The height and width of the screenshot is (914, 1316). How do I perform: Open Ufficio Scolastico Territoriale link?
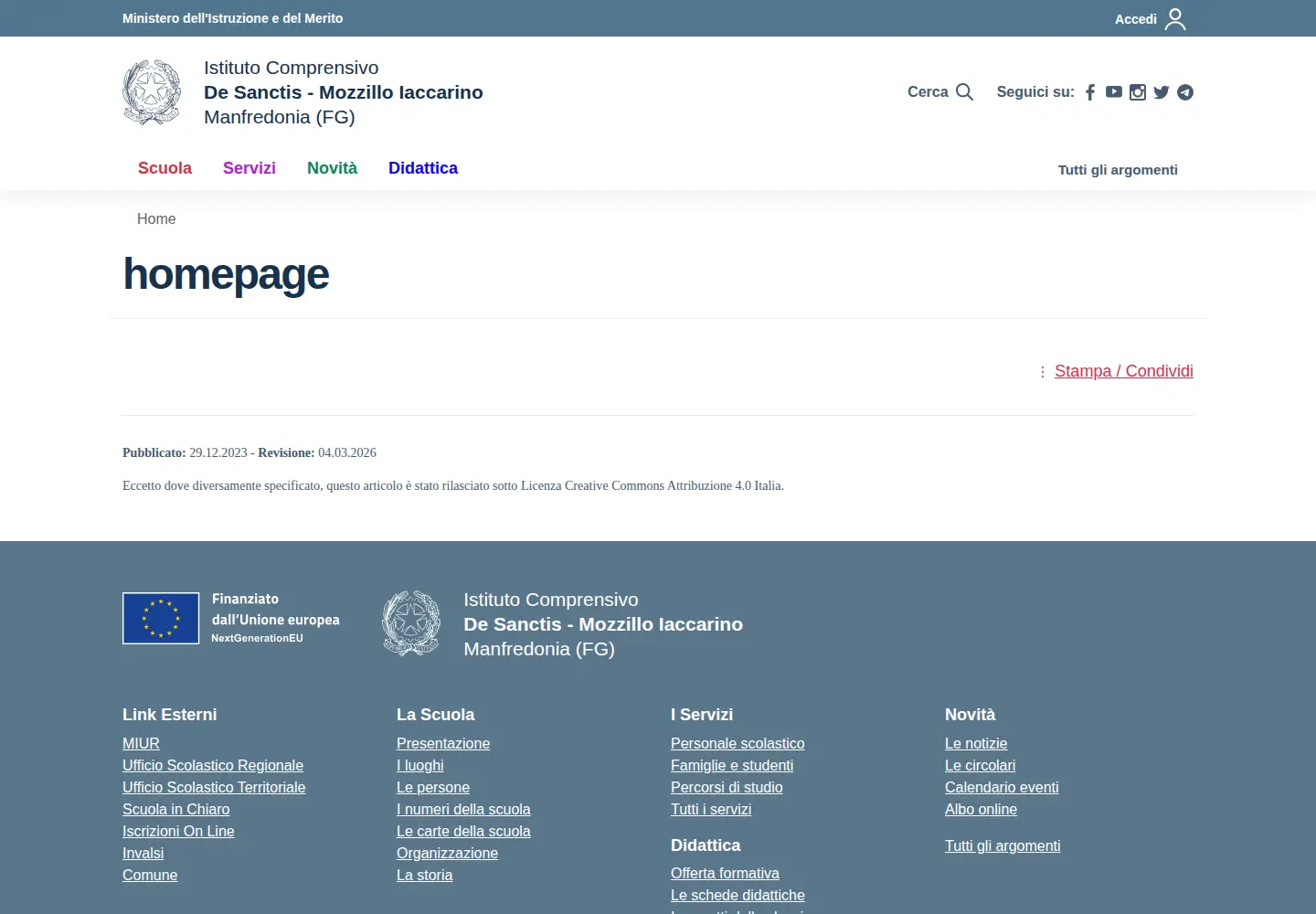tap(214, 788)
